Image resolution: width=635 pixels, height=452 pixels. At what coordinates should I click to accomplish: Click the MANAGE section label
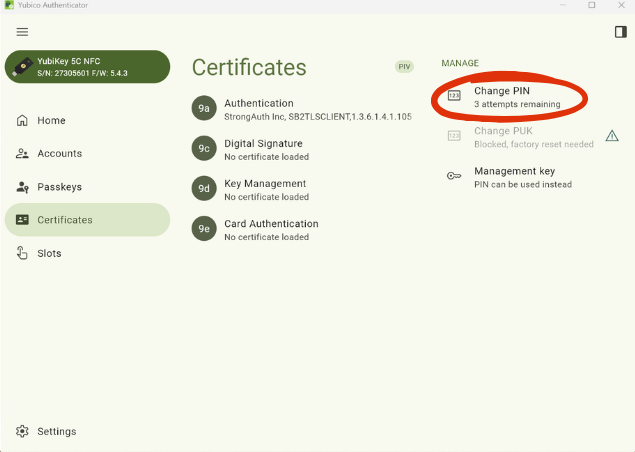tap(460, 63)
